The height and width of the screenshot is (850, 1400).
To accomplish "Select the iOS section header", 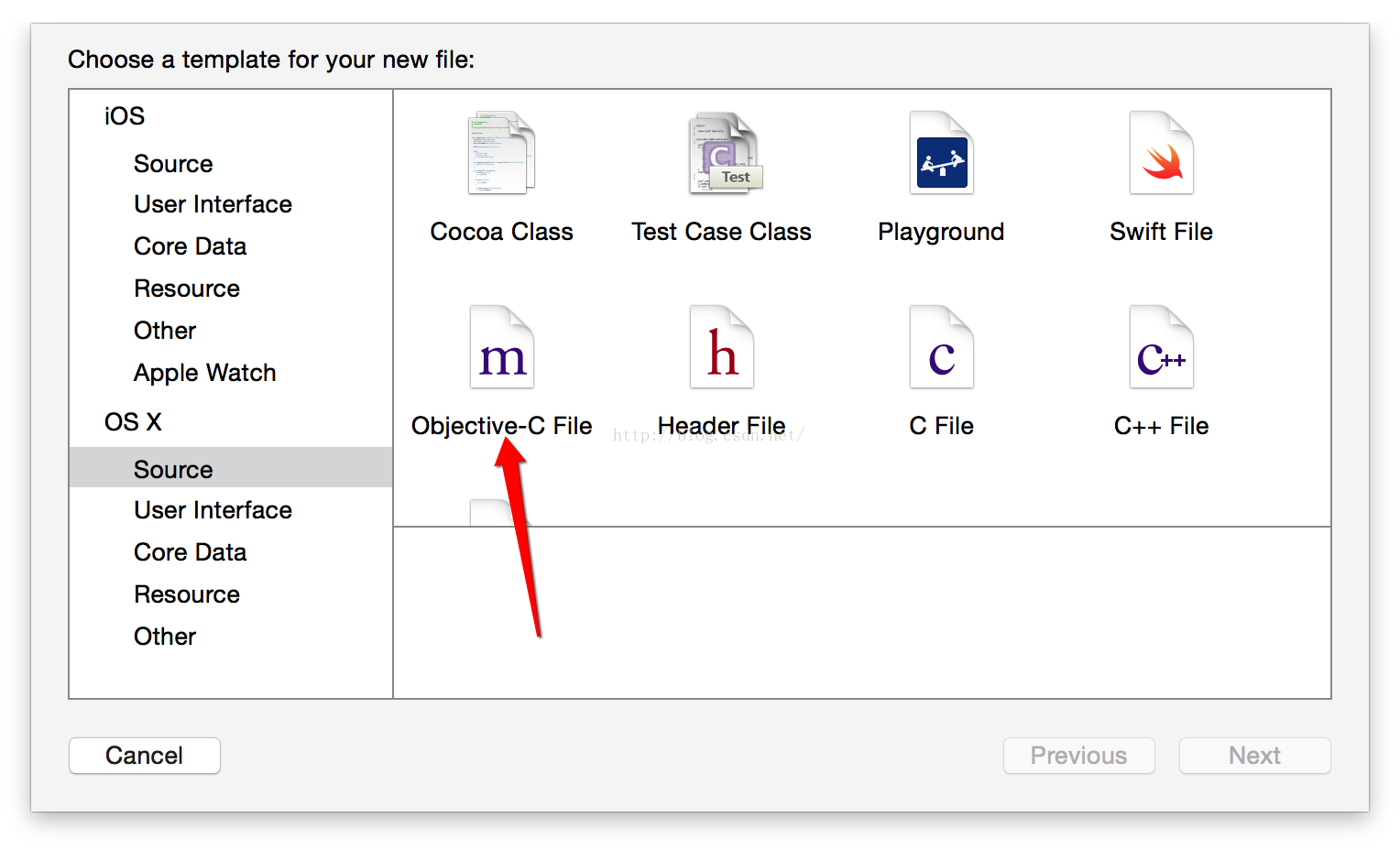I will click(x=125, y=116).
